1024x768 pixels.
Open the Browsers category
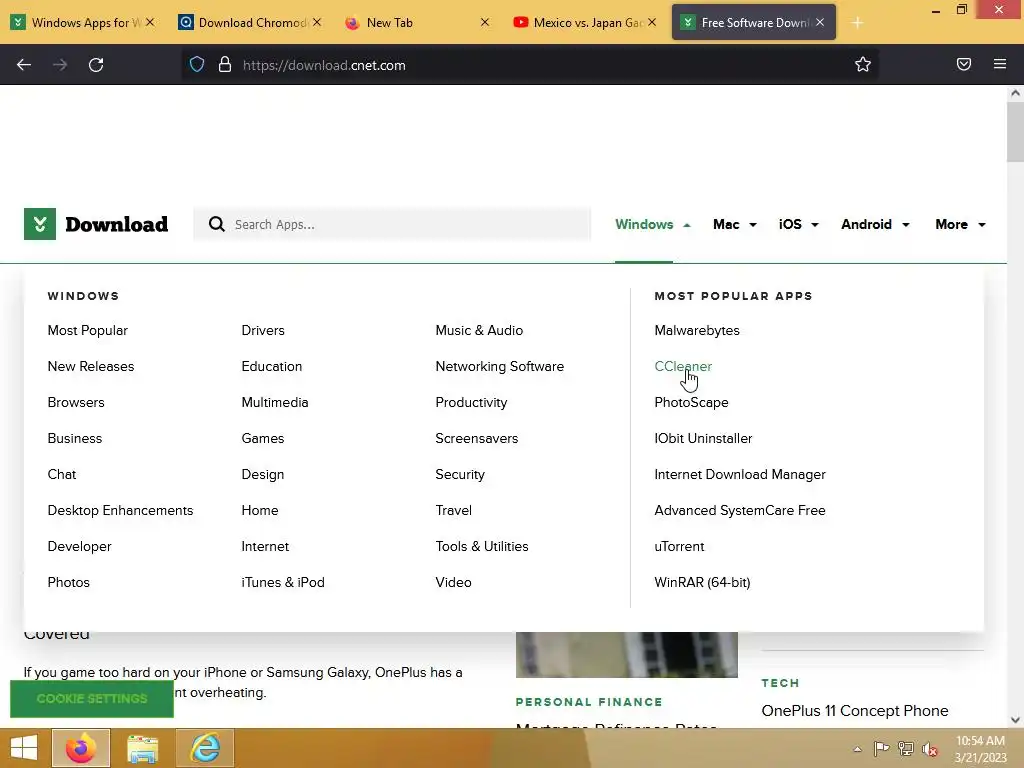click(x=76, y=402)
